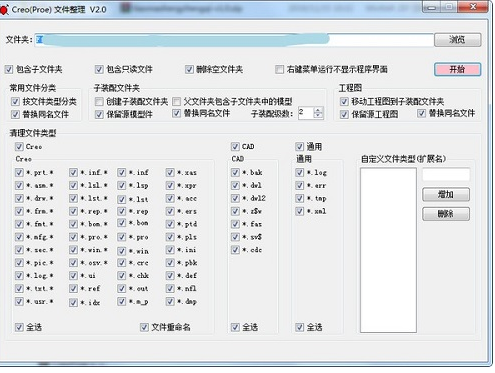Uncheck the *.asm.* file type
495x373 pixels.
pyautogui.click(x=19, y=185)
